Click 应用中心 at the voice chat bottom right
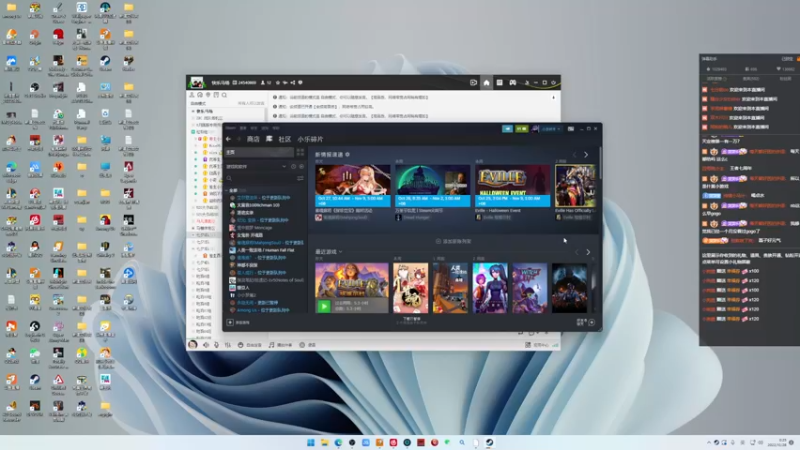The width and height of the screenshot is (800, 450). point(537,345)
